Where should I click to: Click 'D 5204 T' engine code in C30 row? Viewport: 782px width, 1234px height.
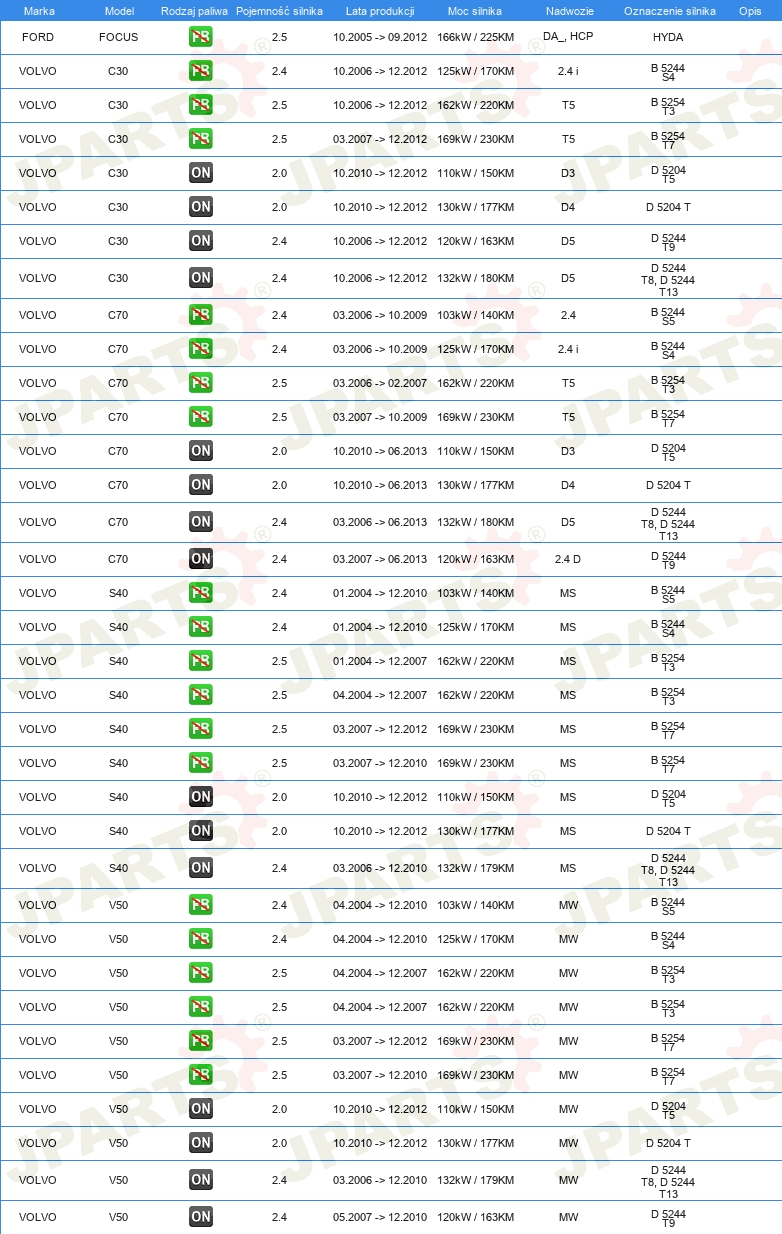668,207
